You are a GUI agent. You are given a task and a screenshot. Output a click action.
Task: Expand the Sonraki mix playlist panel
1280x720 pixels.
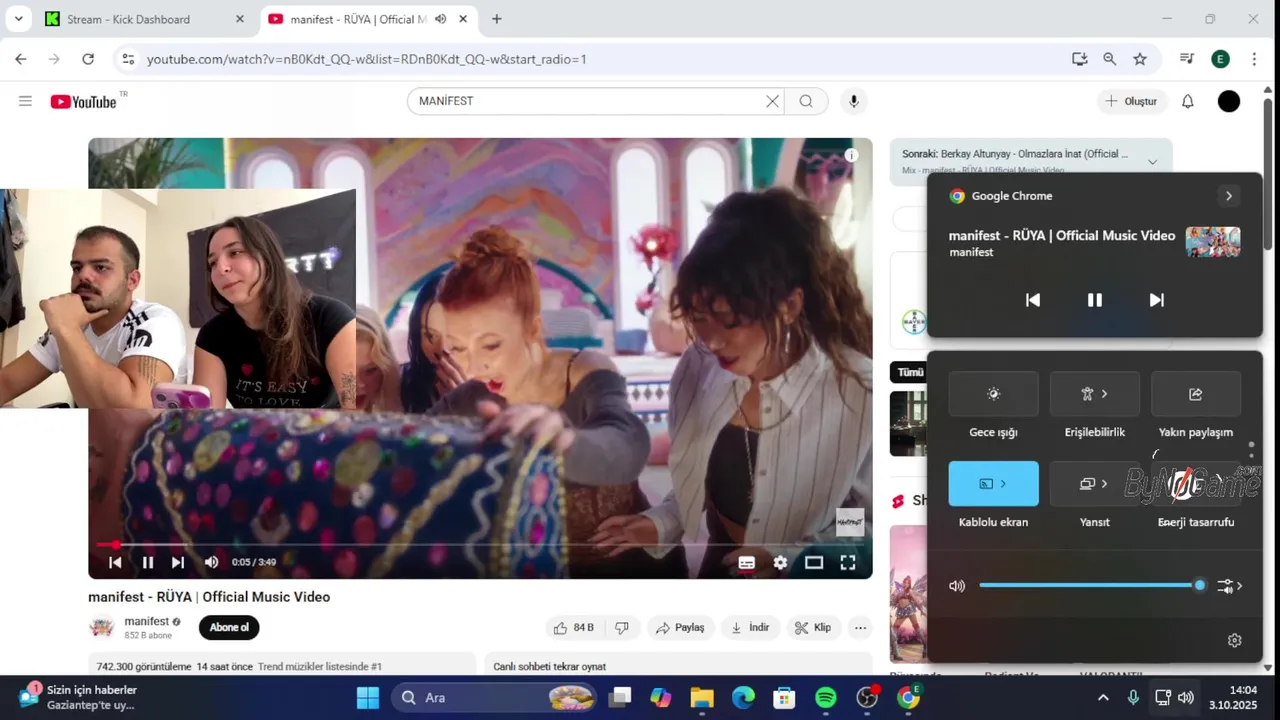(1152, 161)
